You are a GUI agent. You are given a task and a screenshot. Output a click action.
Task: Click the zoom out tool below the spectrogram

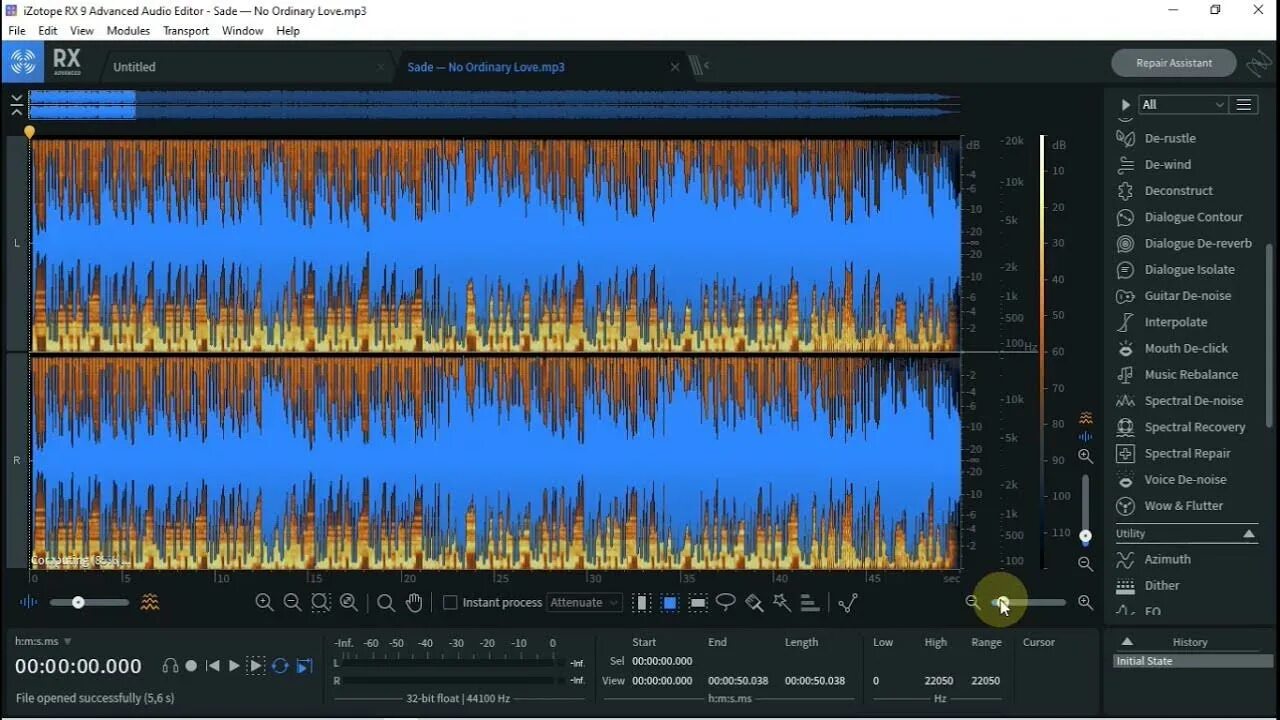292,602
